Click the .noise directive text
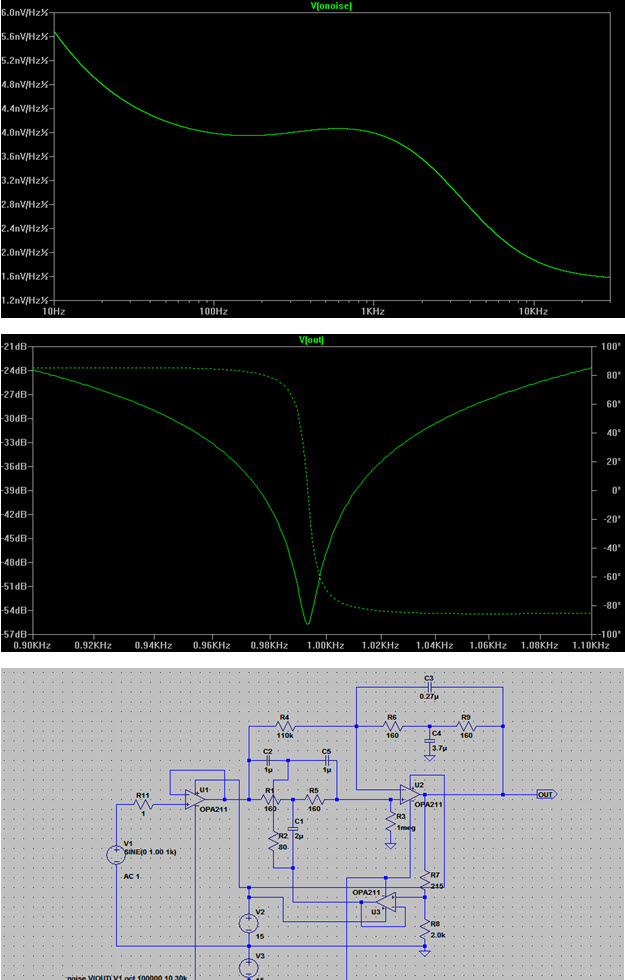Screen dimensions: 625x980 click(x=124, y=978)
